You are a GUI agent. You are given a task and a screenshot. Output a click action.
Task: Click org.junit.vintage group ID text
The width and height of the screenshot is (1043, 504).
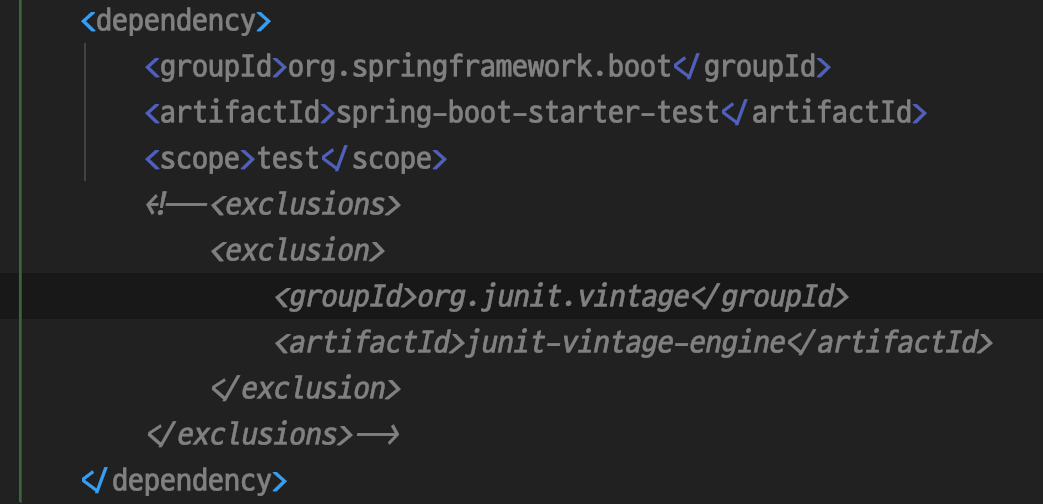click(553, 297)
